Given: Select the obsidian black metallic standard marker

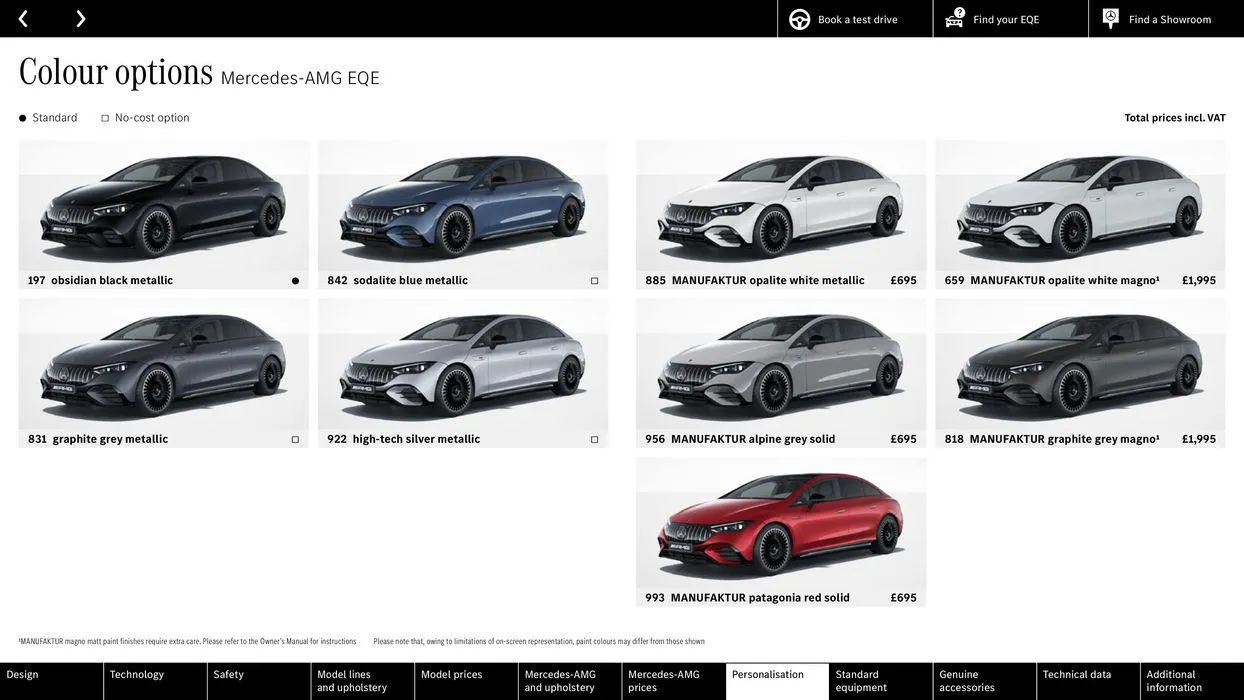Looking at the screenshot, I should [x=295, y=281].
